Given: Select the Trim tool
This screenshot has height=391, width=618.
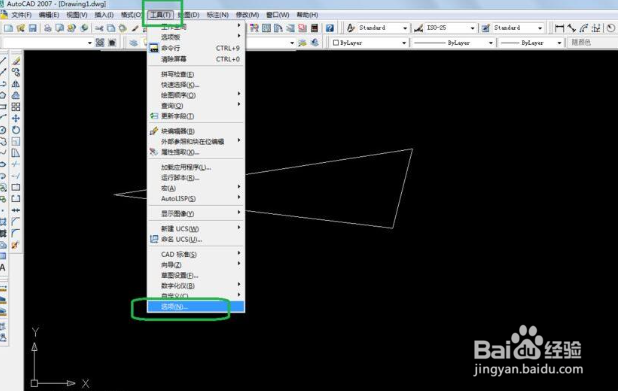Looking at the screenshot, I should [16, 164].
